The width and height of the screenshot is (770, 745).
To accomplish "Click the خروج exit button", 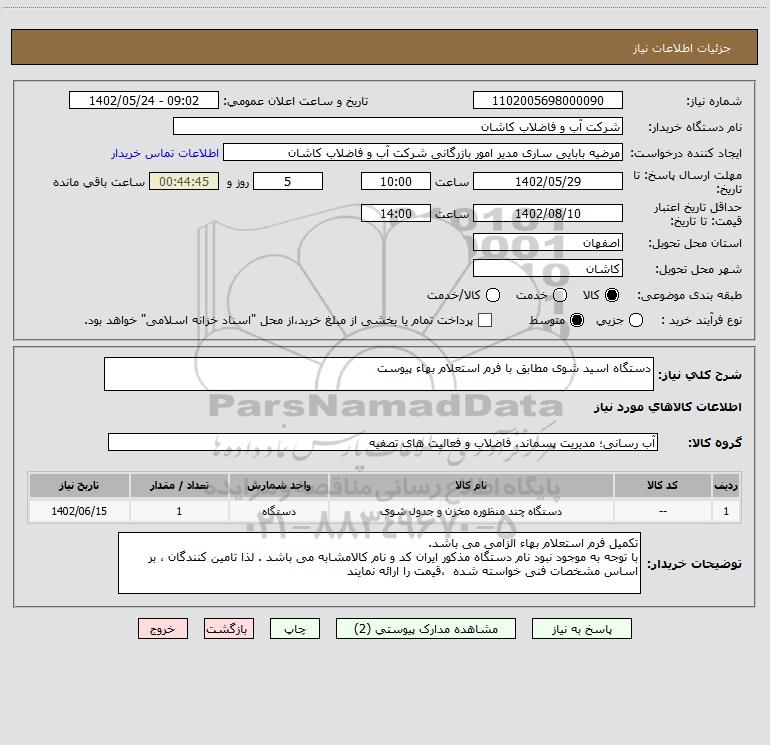I will point(163,629).
